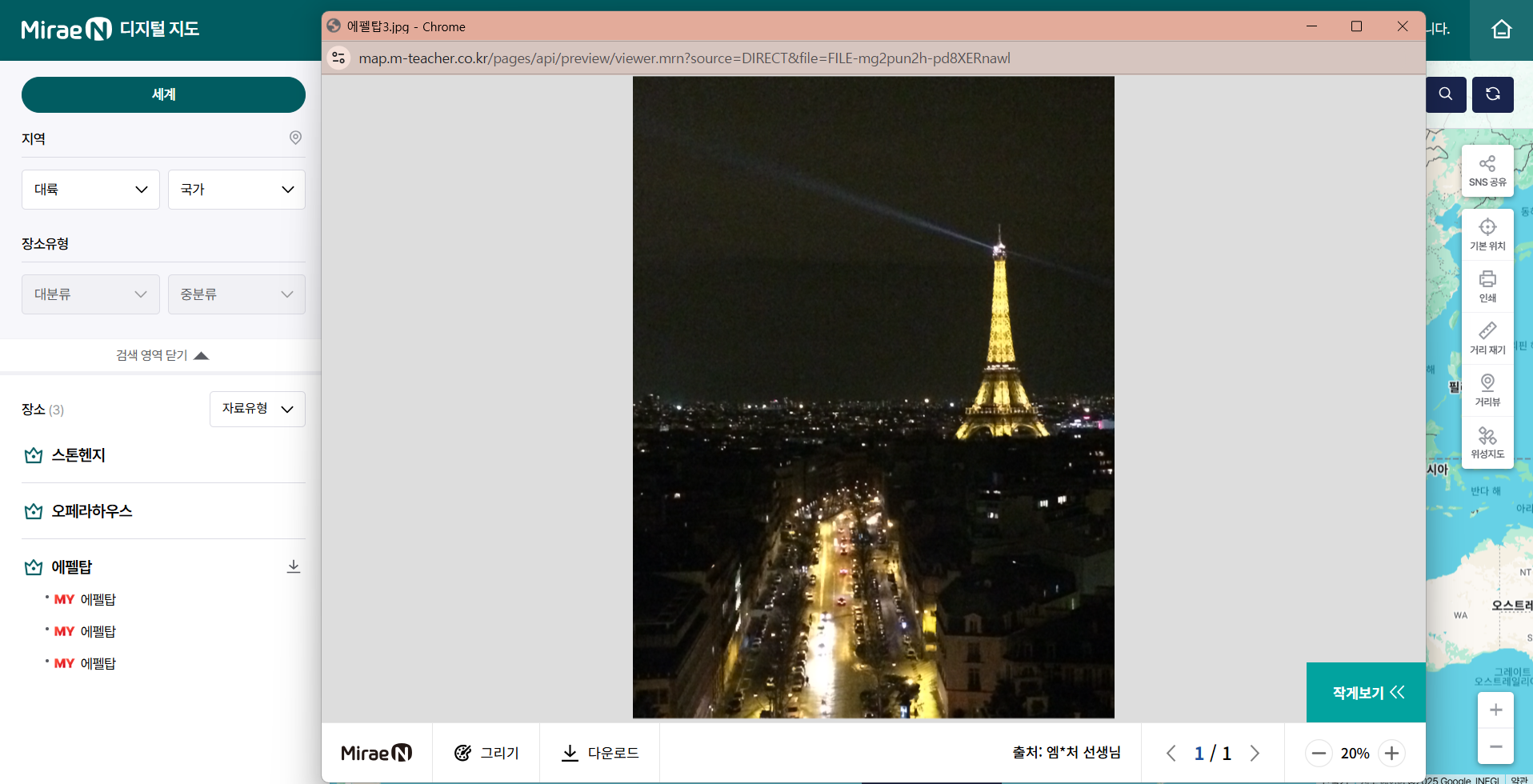The image size is (1533, 784).
Task: Select 스톤헨지 in the places list
Action: (x=78, y=455)
